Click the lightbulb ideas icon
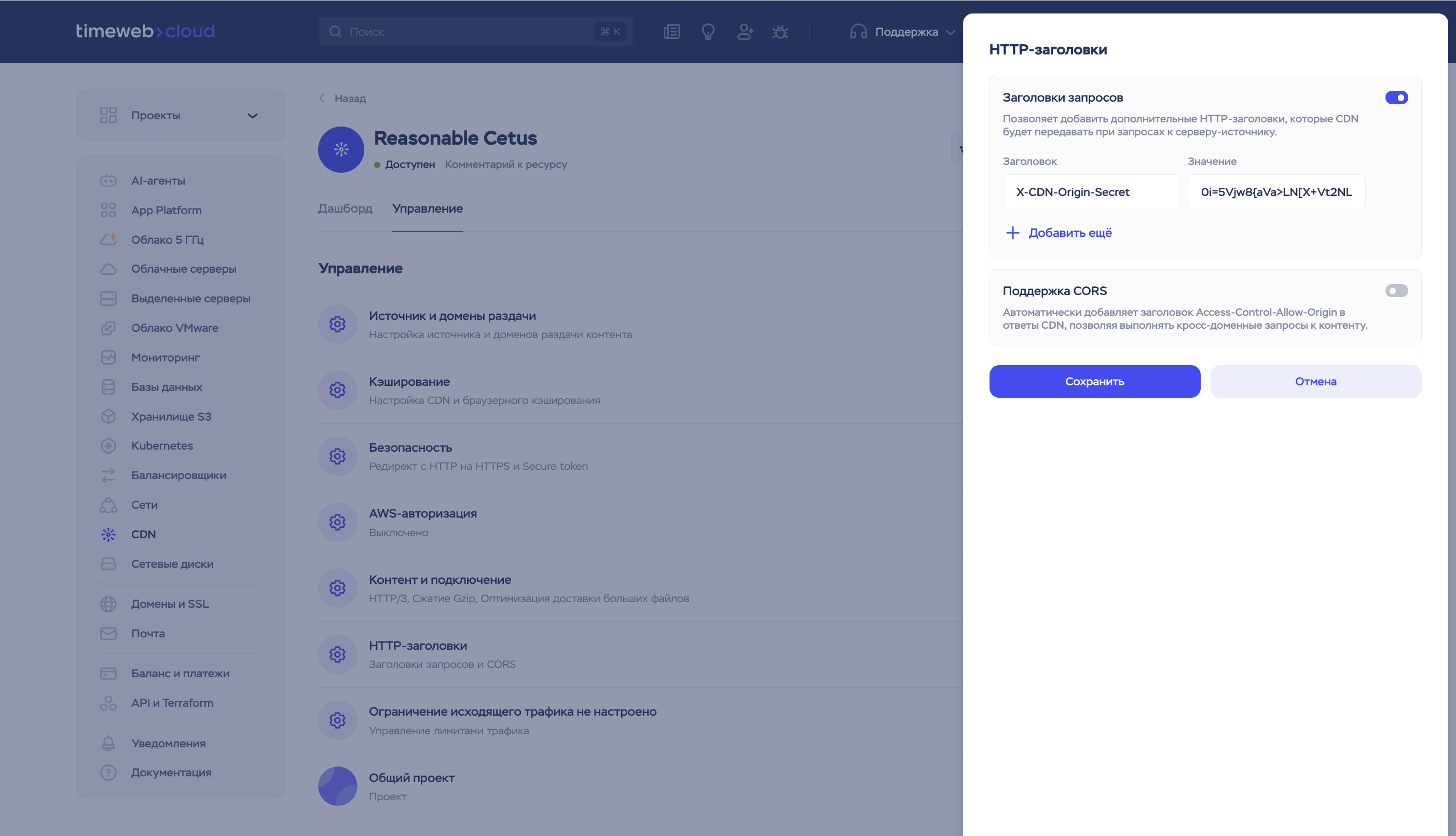 [x=708, y=32]
